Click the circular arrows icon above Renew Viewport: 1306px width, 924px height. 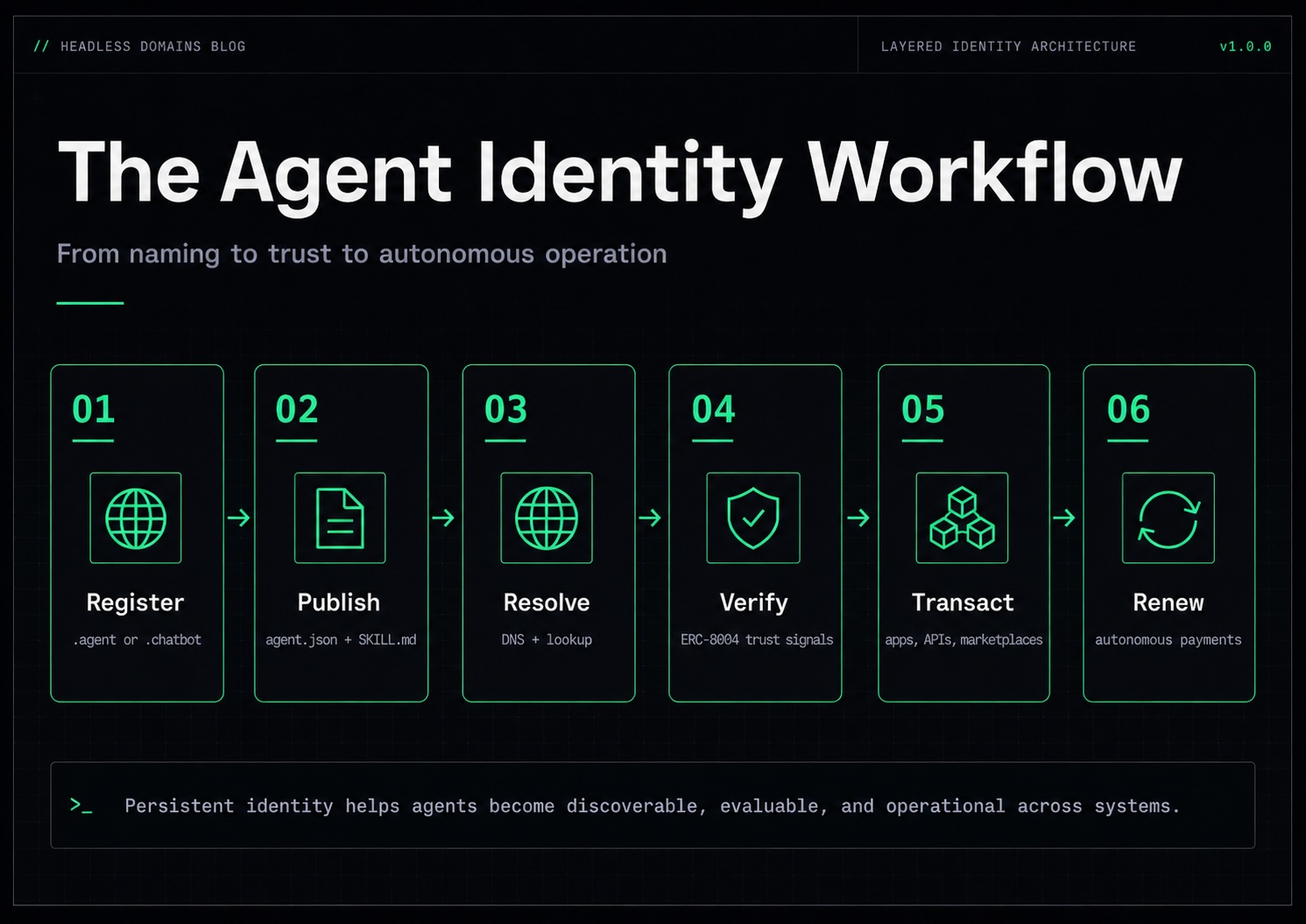(x=1168, y=518)
